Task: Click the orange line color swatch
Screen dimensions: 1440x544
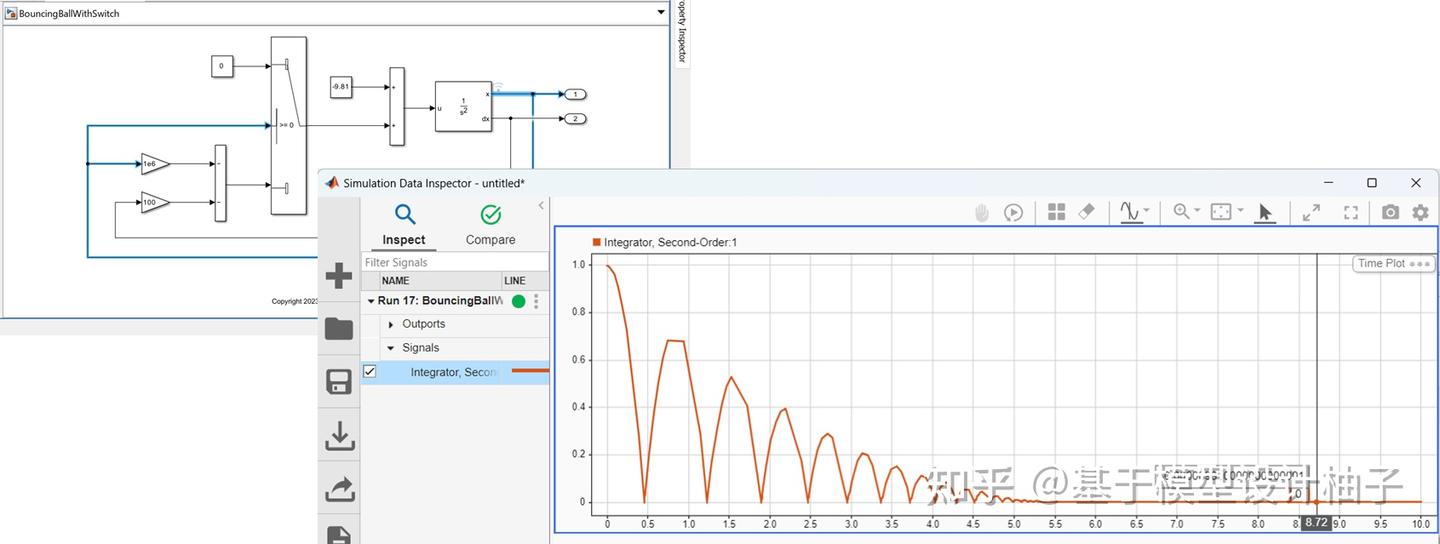Action: [x=530, y=371]
